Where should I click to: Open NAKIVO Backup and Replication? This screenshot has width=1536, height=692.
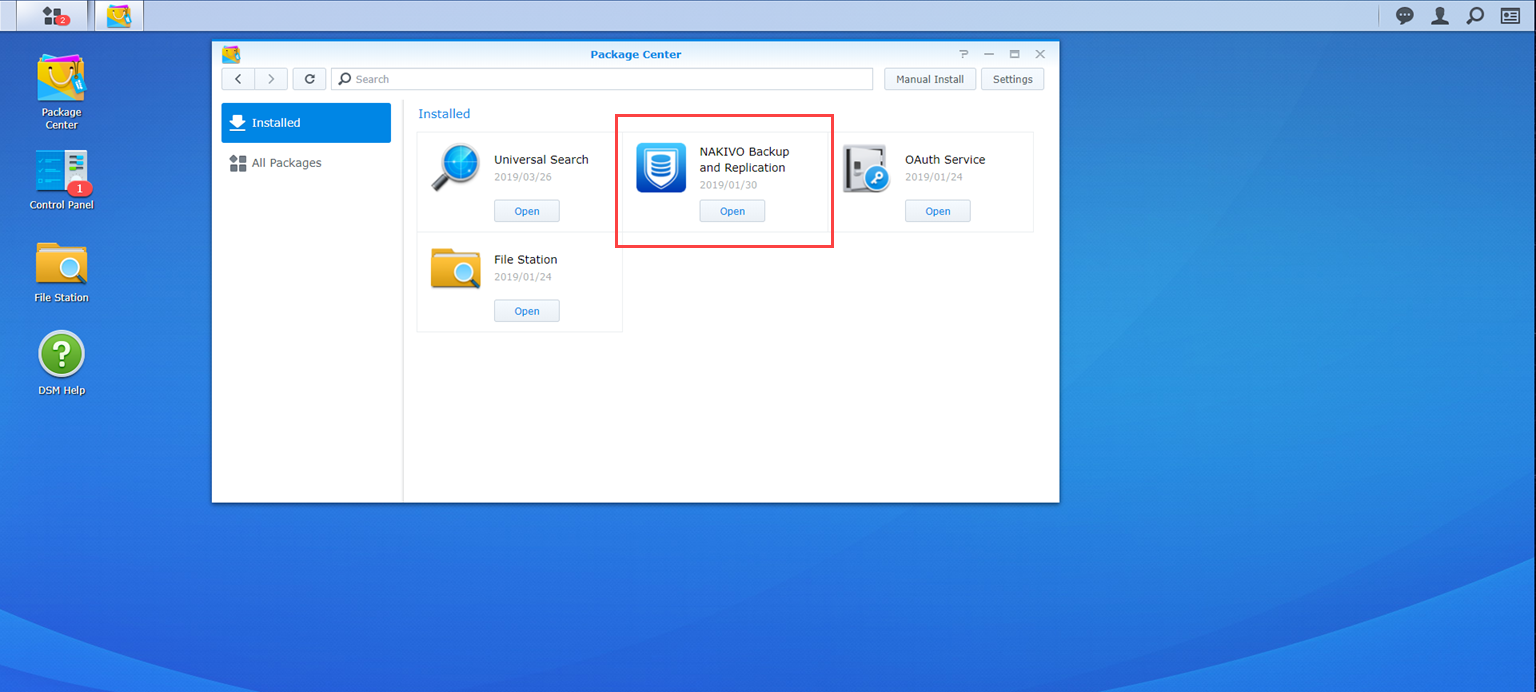[732, 210]
